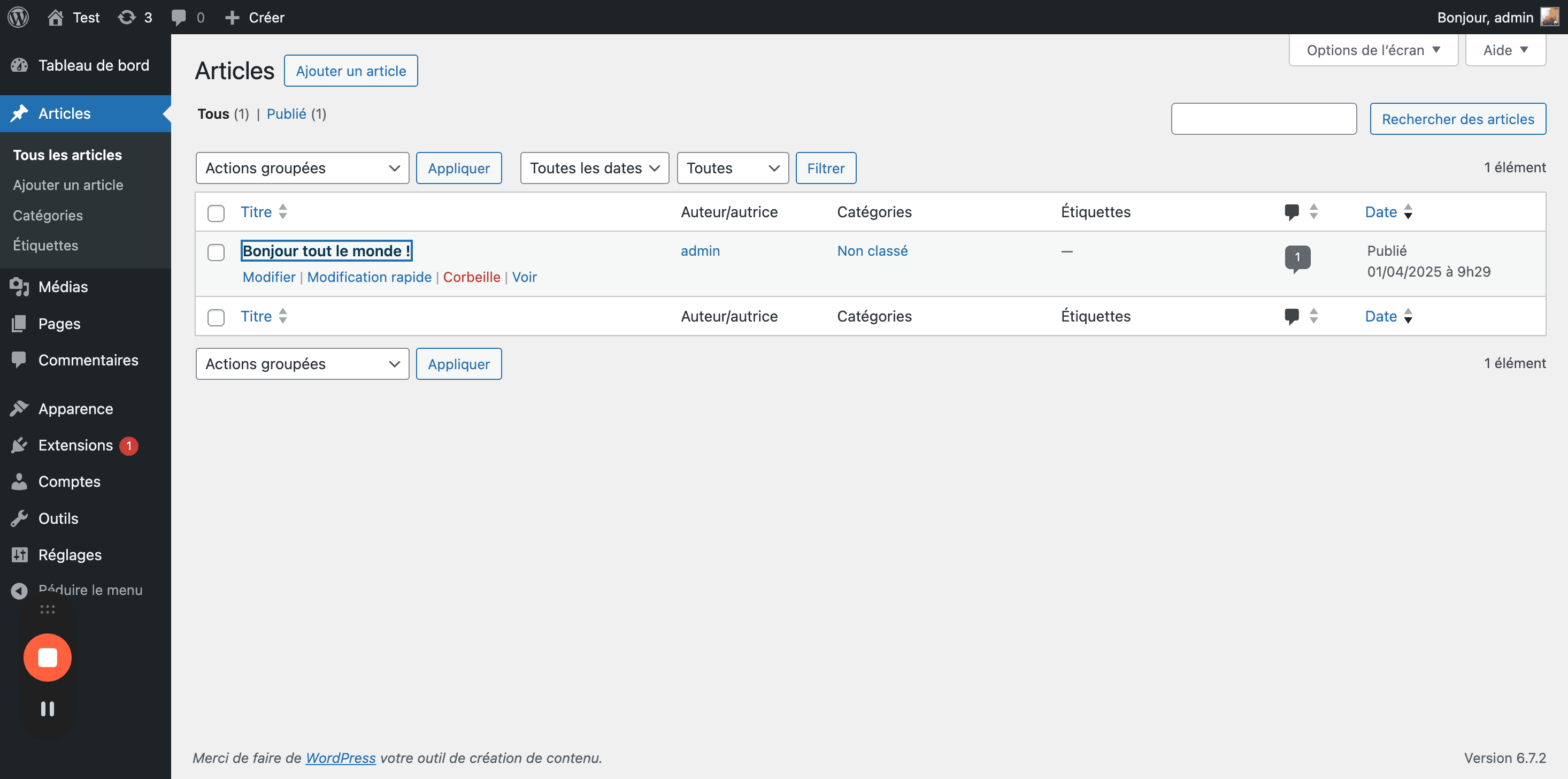Click Outils wrench icon
The width and height of the screenshot is (1568, 779).
(19, 518)
